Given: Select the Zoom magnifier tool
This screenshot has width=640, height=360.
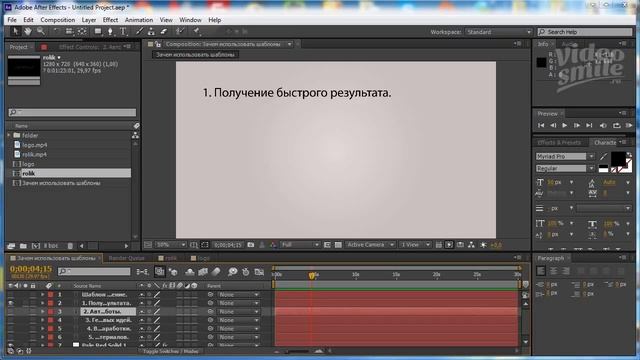Looking at the screenshot, I should pyautogui.click(x=40, y=31).
